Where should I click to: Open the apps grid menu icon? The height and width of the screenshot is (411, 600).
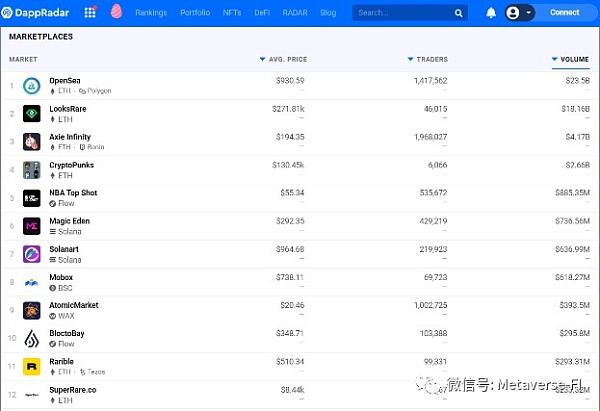point(91,13)
